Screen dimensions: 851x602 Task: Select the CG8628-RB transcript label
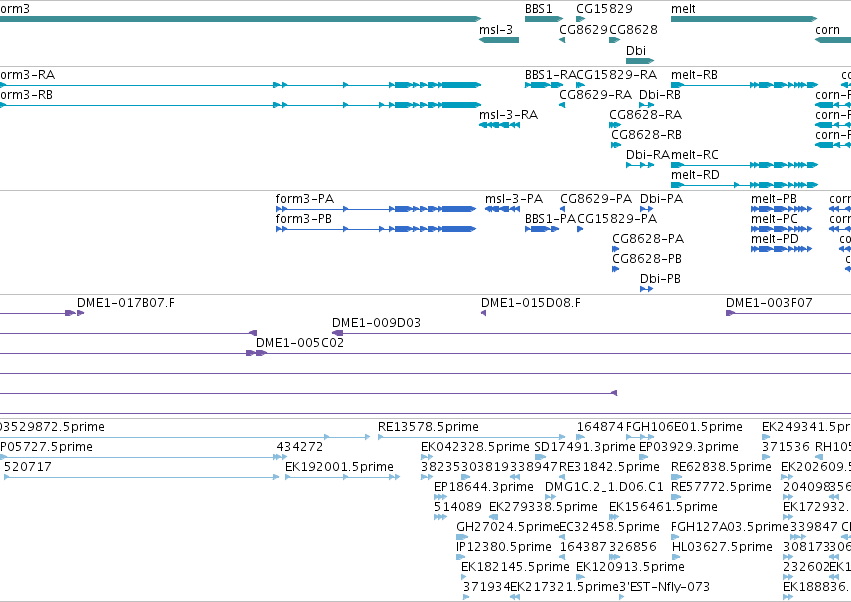tap(646, 135)
